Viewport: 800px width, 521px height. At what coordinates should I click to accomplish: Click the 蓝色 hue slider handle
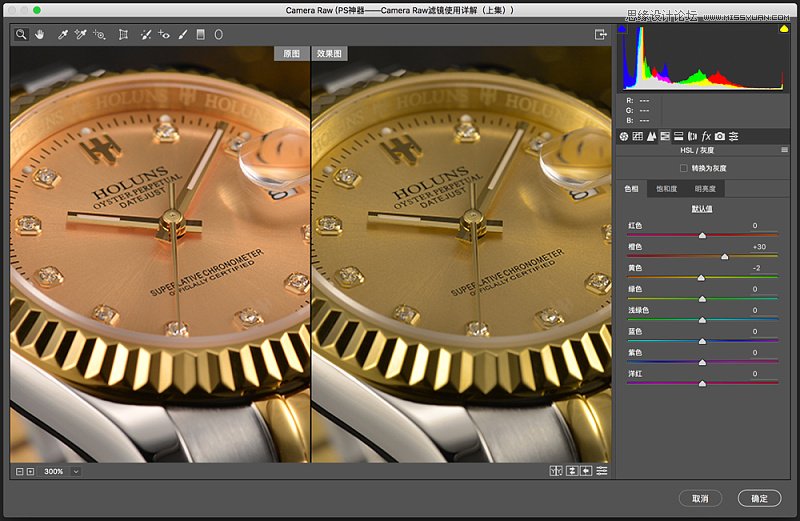(x=702, y=341)
